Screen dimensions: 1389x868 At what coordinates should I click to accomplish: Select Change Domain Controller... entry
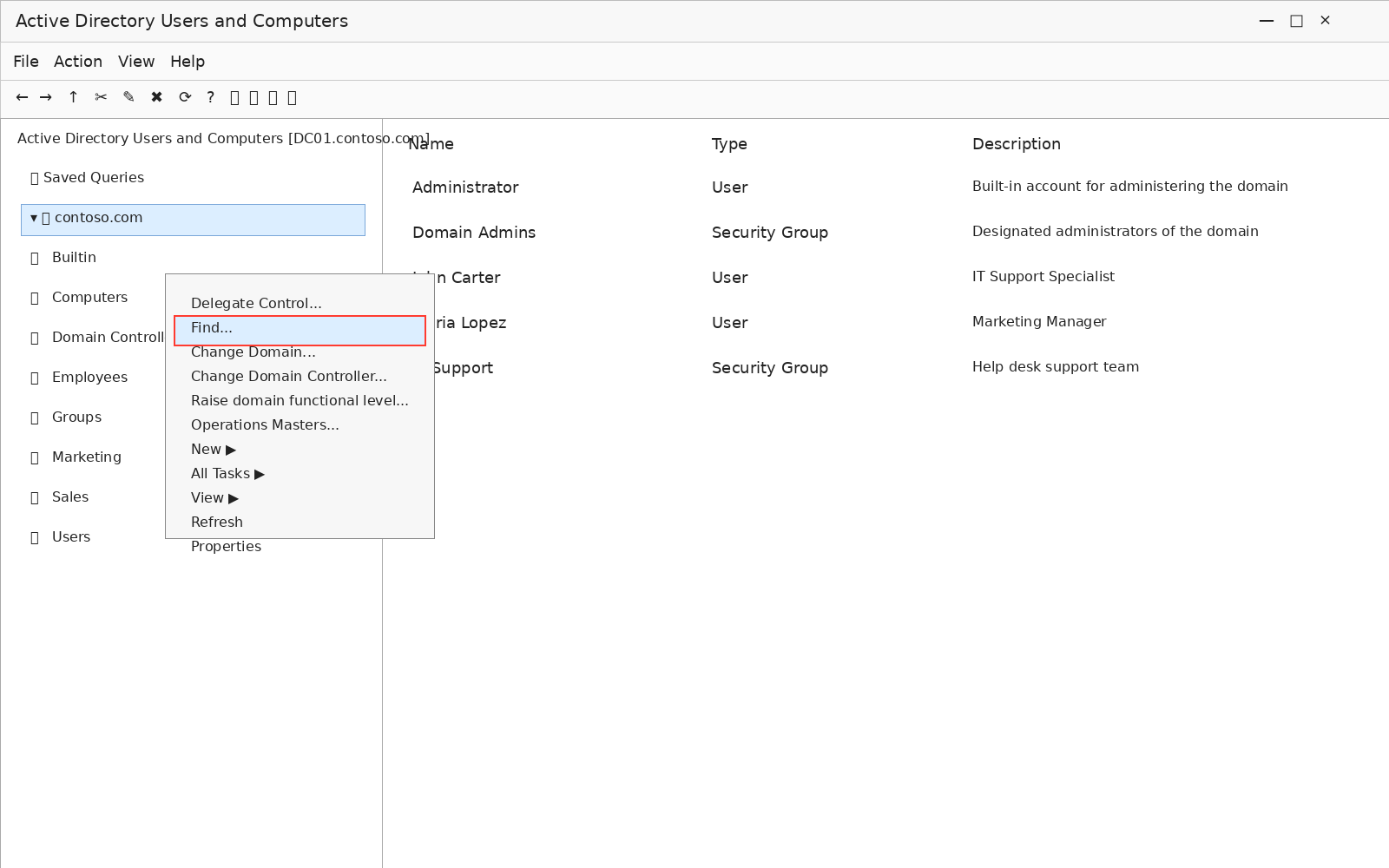tap(289, 376)
